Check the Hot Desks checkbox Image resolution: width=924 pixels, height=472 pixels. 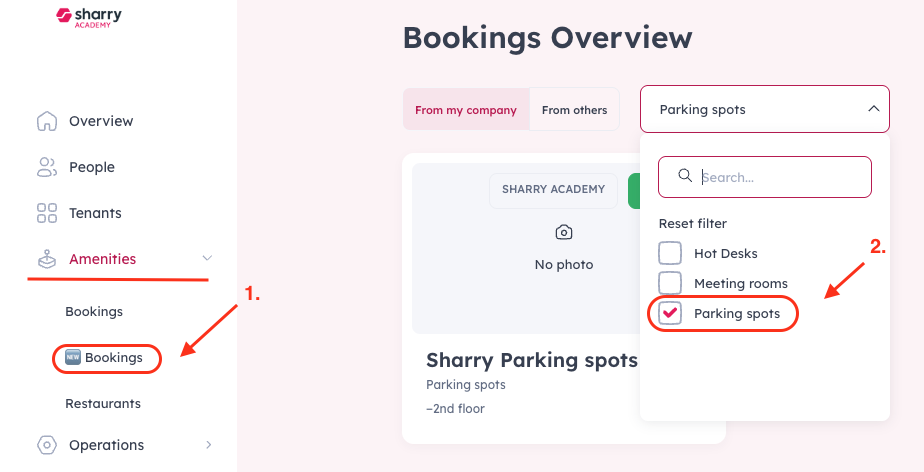pyautogui.click(x=670, y=253)
